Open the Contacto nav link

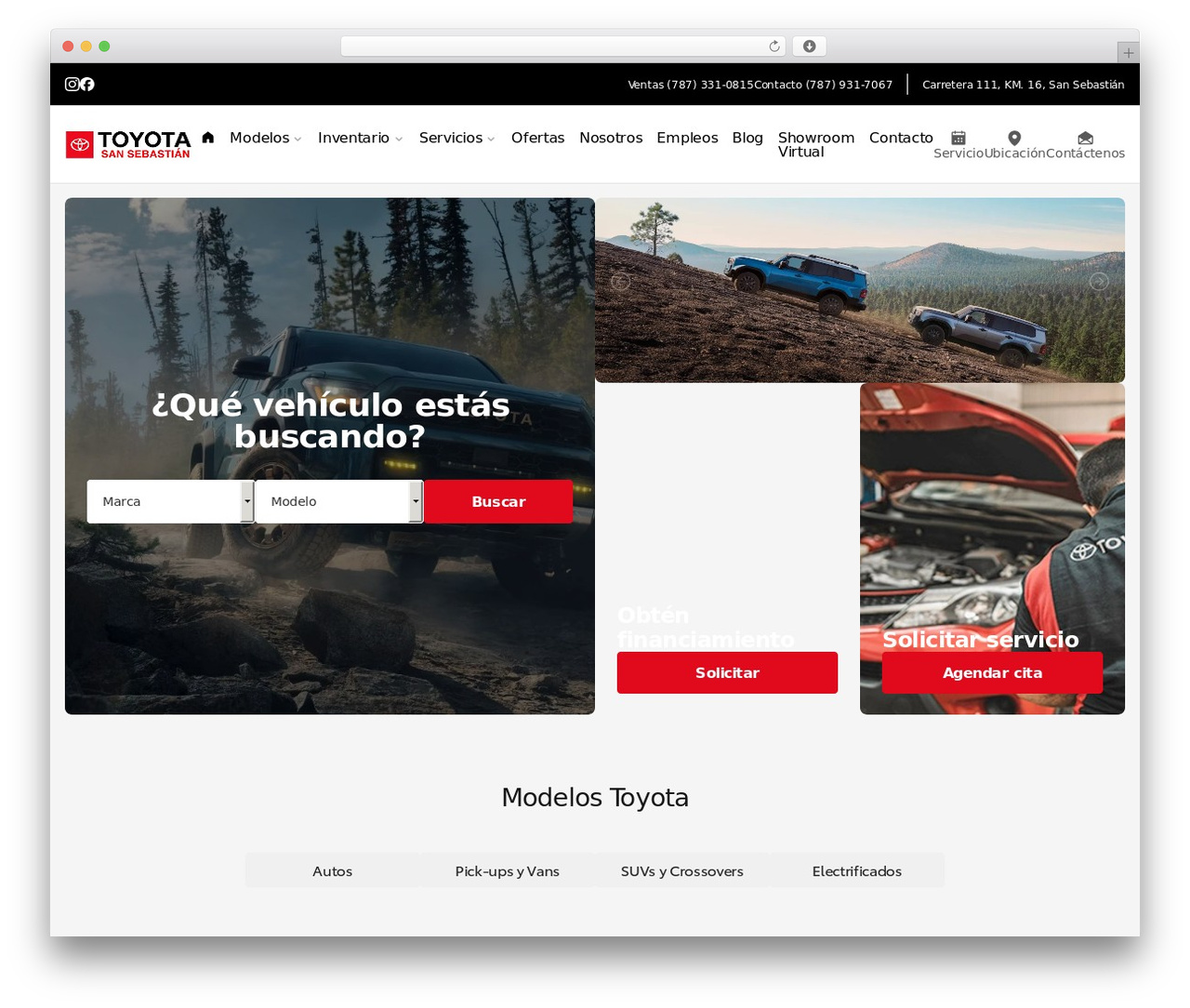point(901,138)
